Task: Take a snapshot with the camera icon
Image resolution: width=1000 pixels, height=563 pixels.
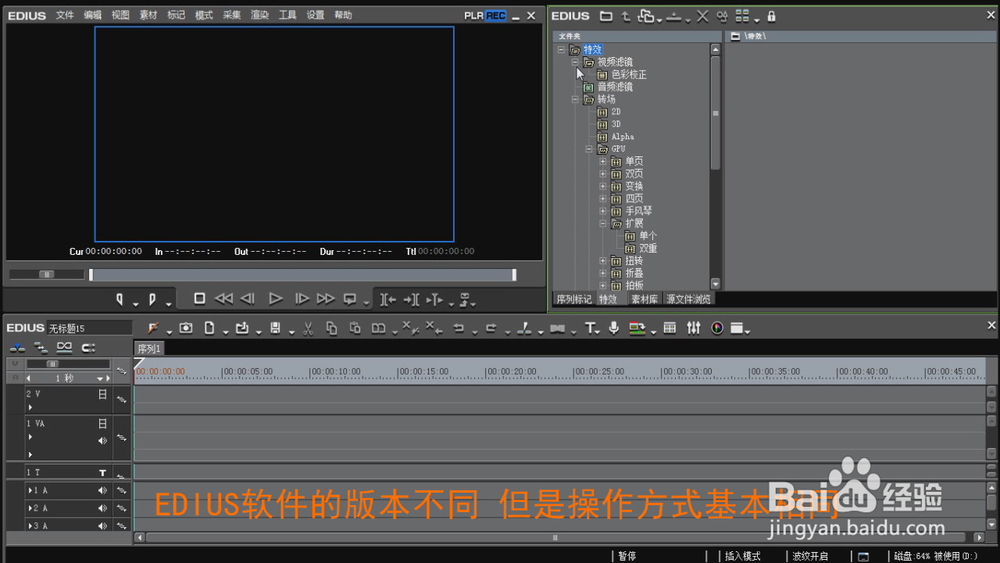Action: click(186, 328)
